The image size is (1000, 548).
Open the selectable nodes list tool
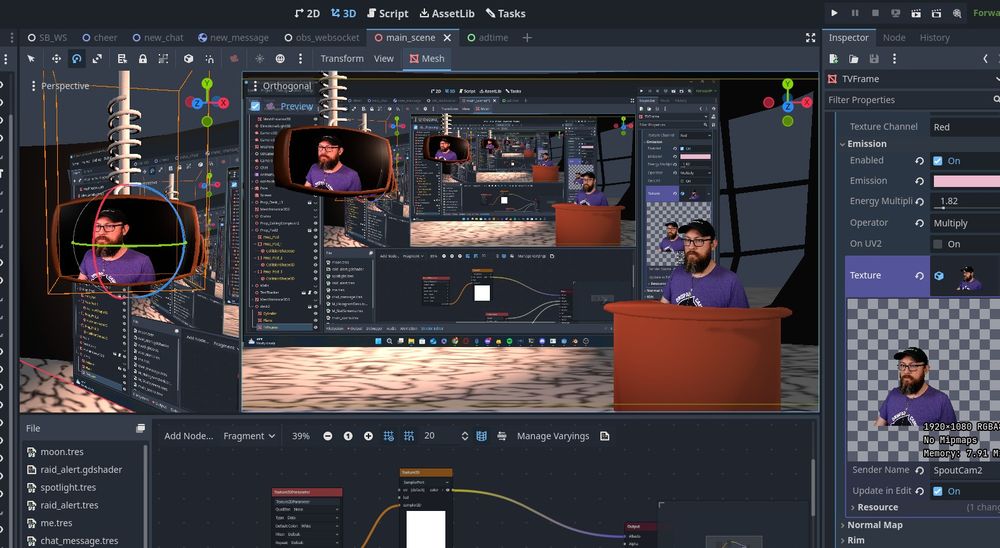[x=122, y=59]
